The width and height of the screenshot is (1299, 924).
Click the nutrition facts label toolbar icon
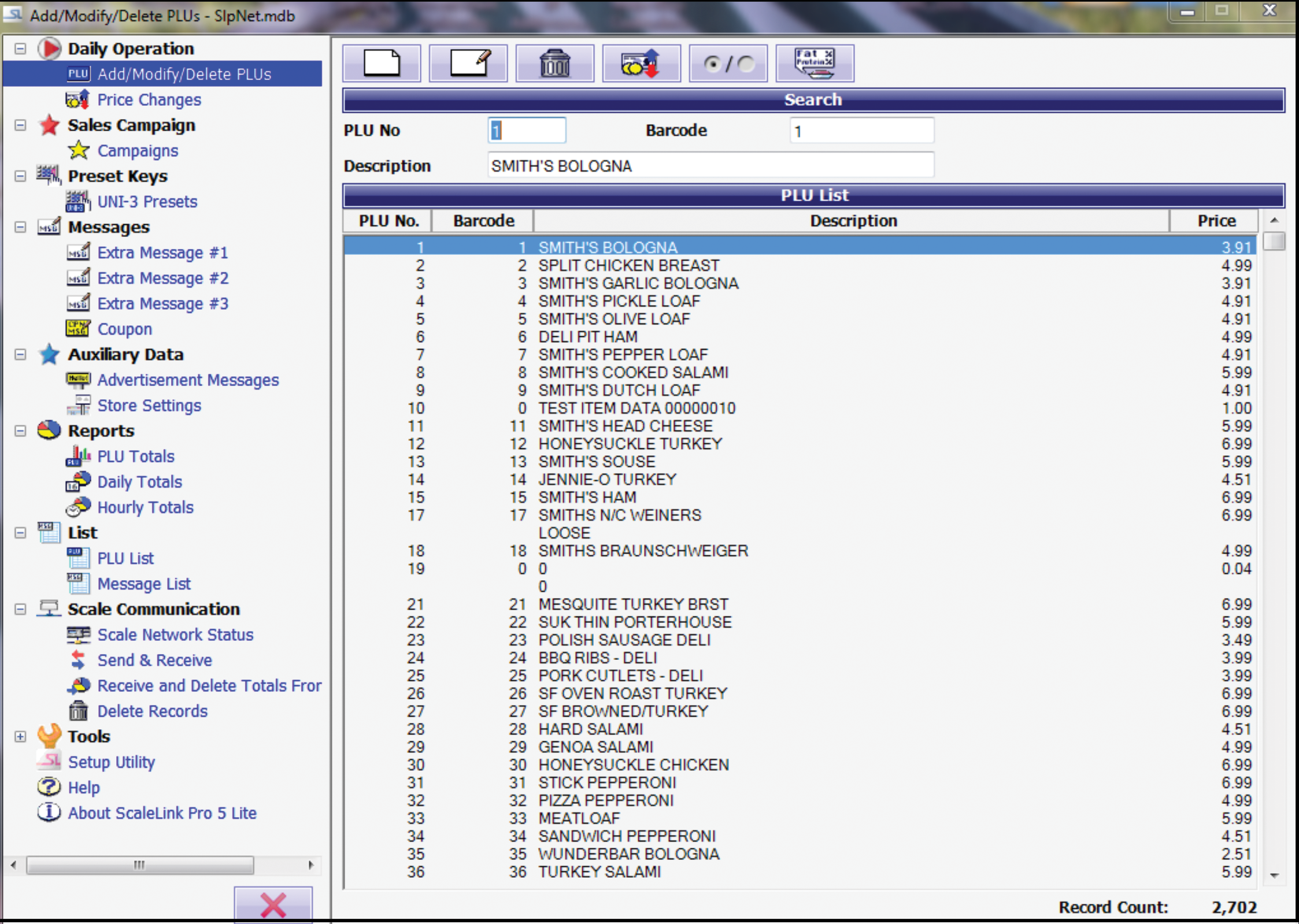pos(815,63)
